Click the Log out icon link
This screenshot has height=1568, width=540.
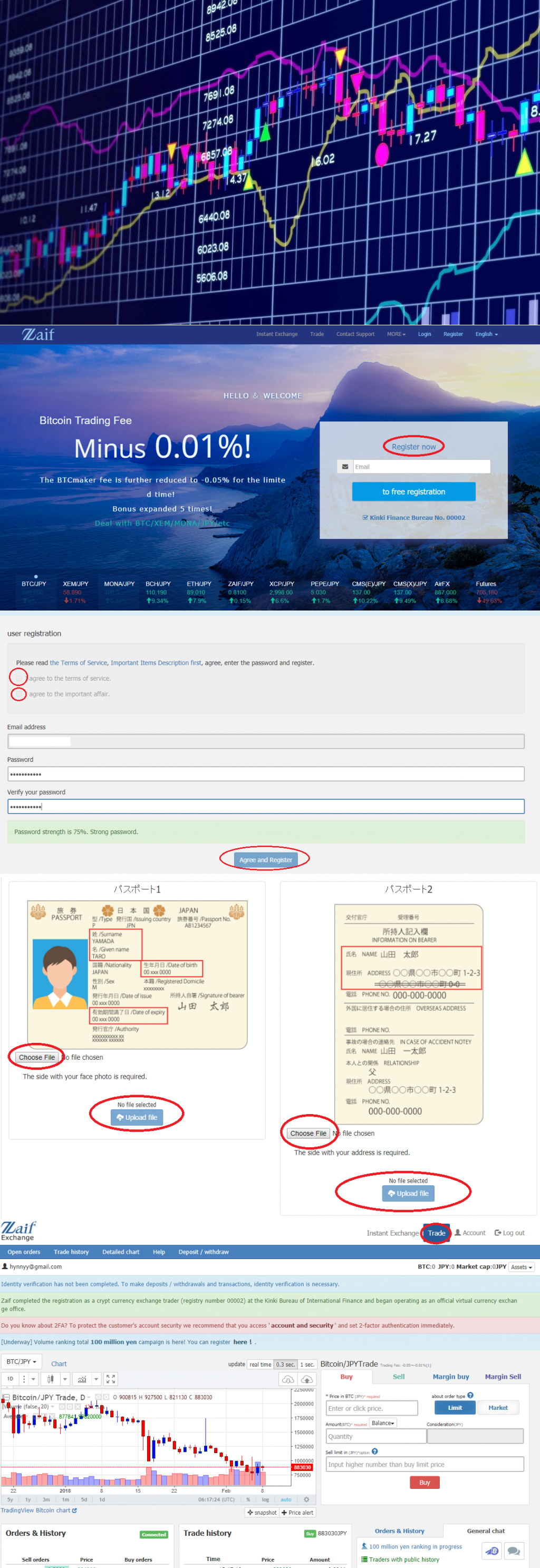[x=509, y=1233]
